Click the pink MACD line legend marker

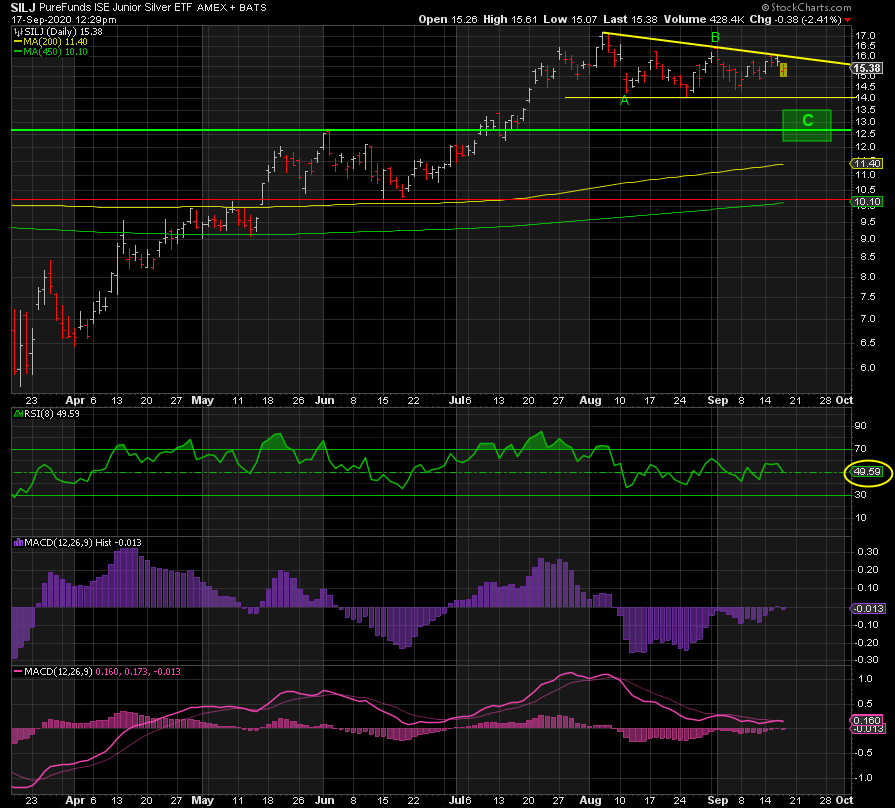[x=18, y=672]
